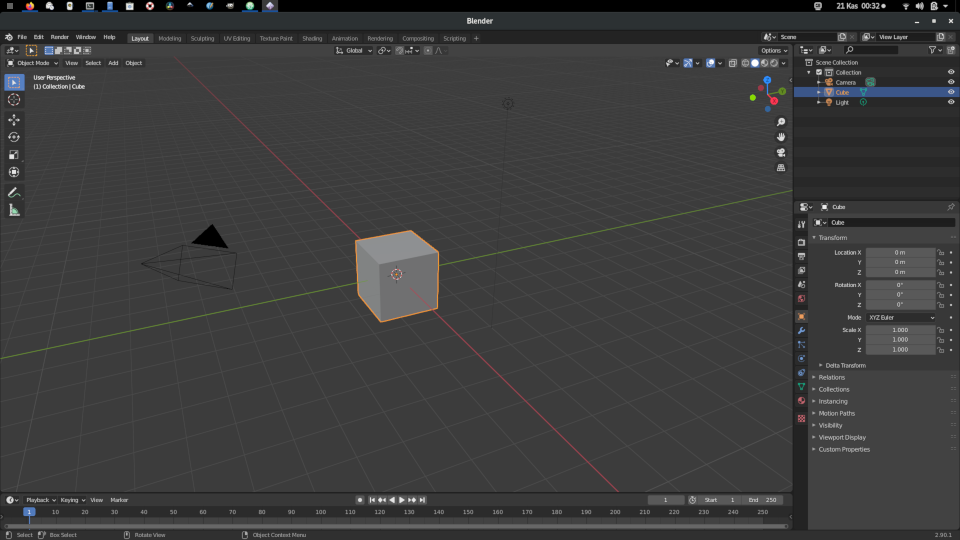960x540 pixels.
Task: Toggle lock on Rotation X
Action: (x=941, y=285)
